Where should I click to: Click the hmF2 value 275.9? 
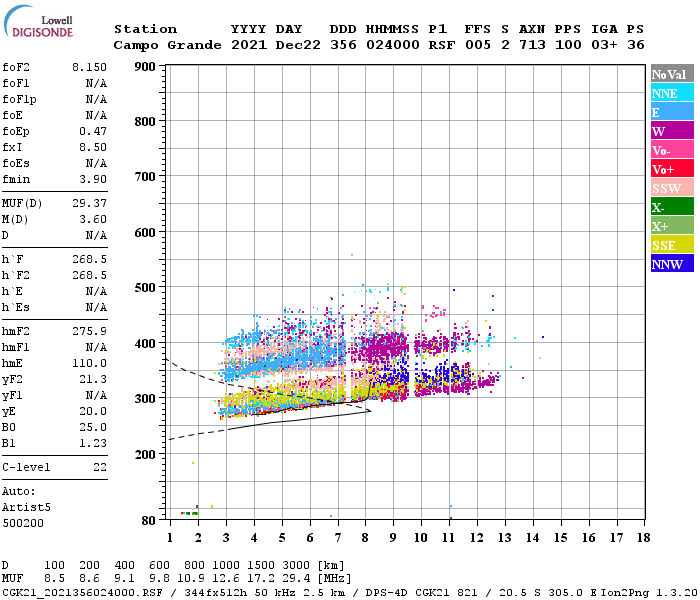(x=89, y=331)
